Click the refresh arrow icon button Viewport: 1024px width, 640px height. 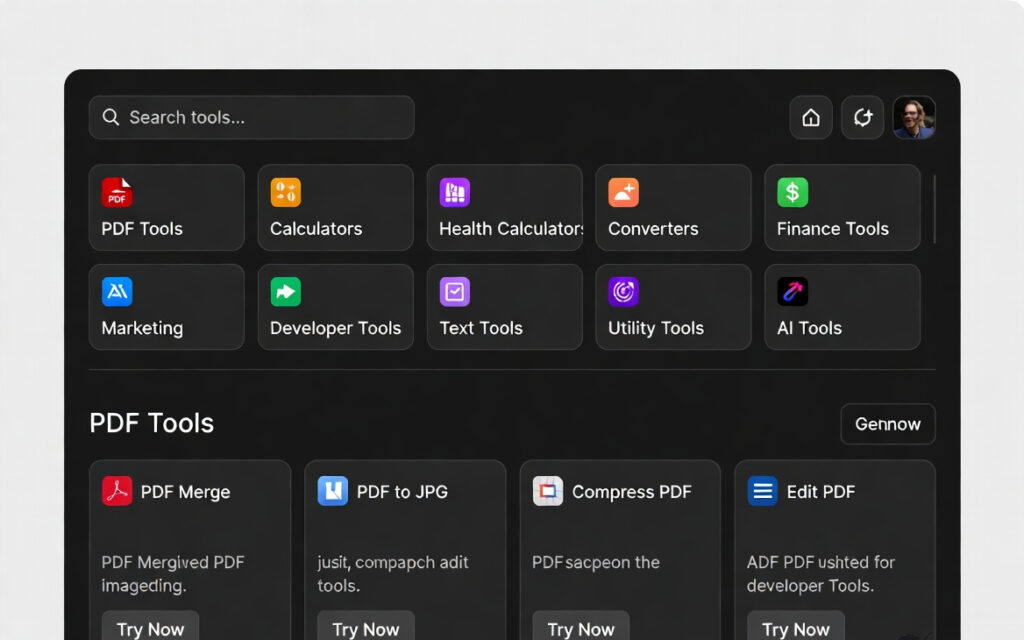pyautogui.click(x=862, y=118)
